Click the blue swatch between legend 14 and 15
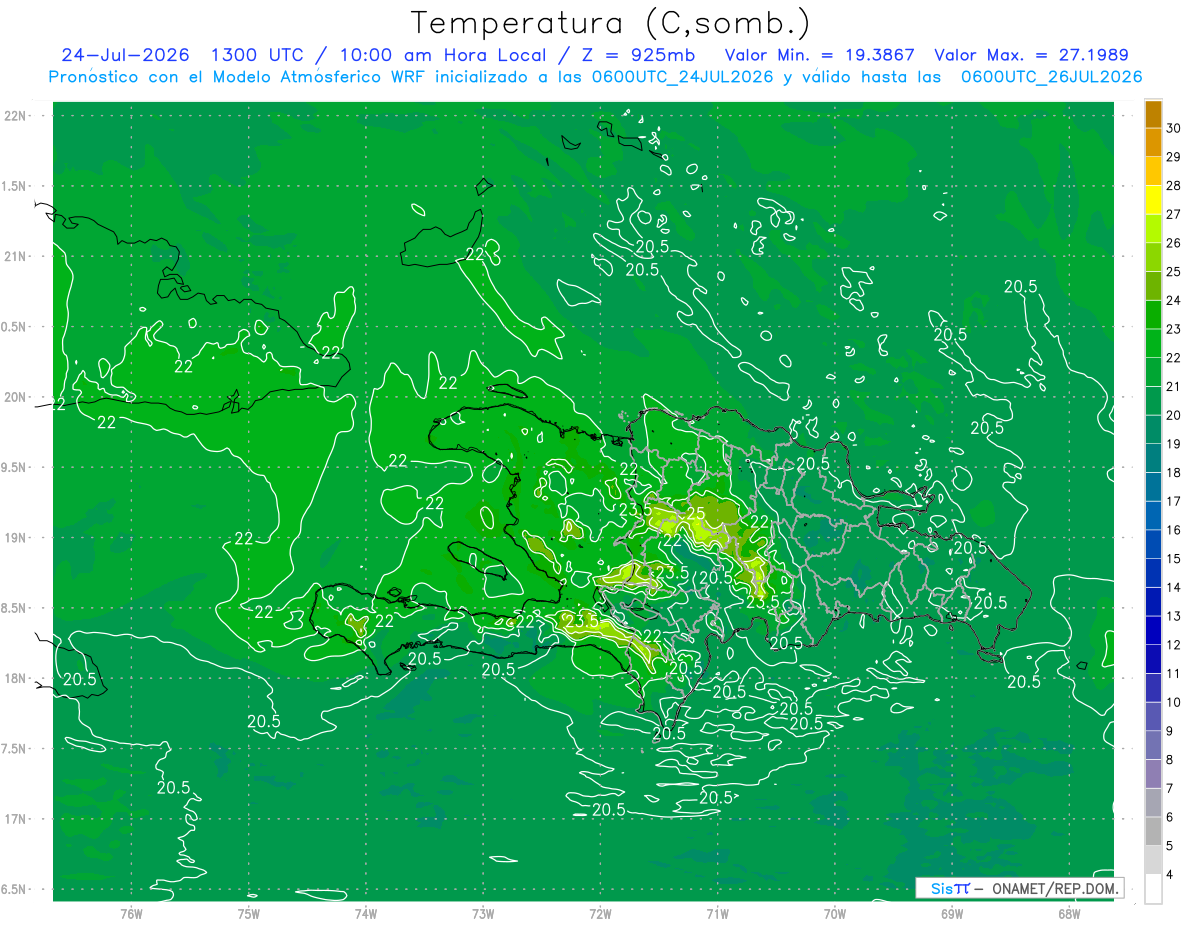Image resolution: width=1200 pixels, height=927 pixels. 1154,573
